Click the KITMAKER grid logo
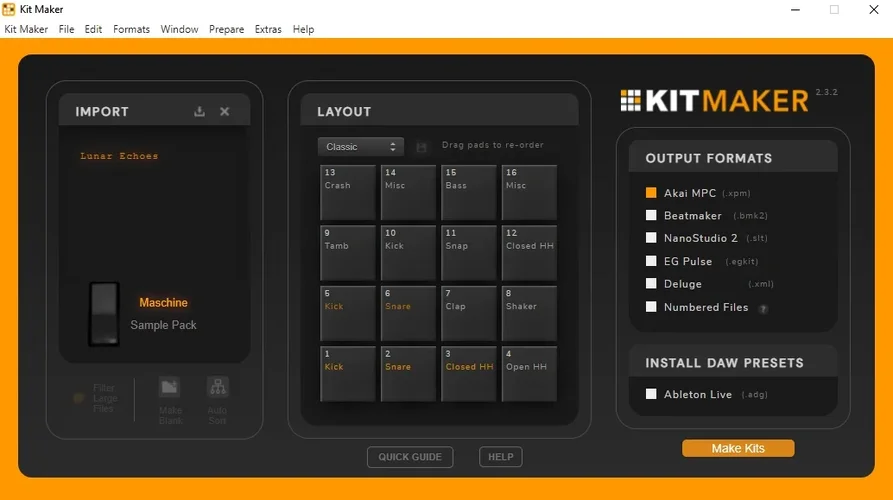This screenshot has height=500, width=893. pos(630,101)
